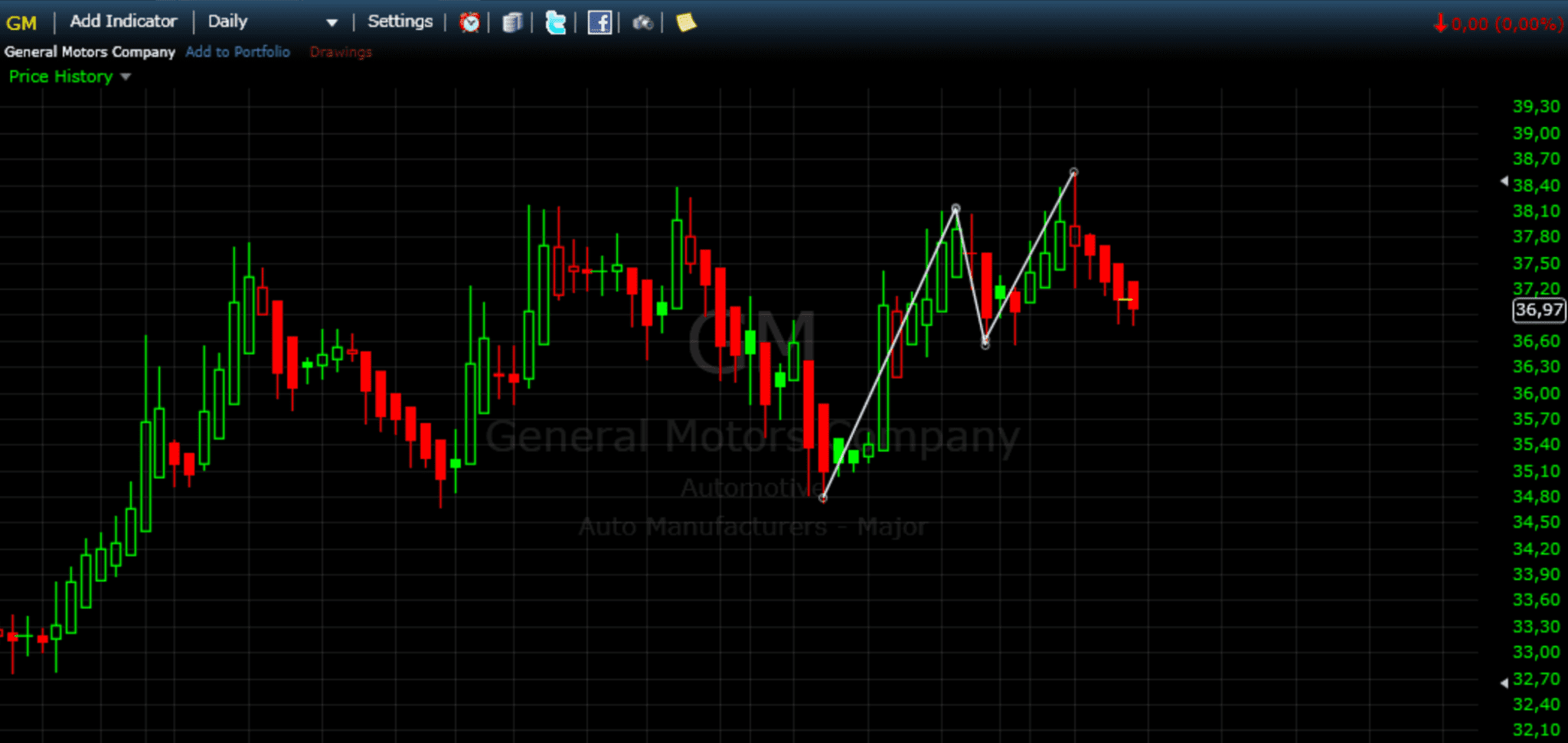Click the 33,00 price axis label
The image size is (1568, 743).
[x=1536, y=652]
